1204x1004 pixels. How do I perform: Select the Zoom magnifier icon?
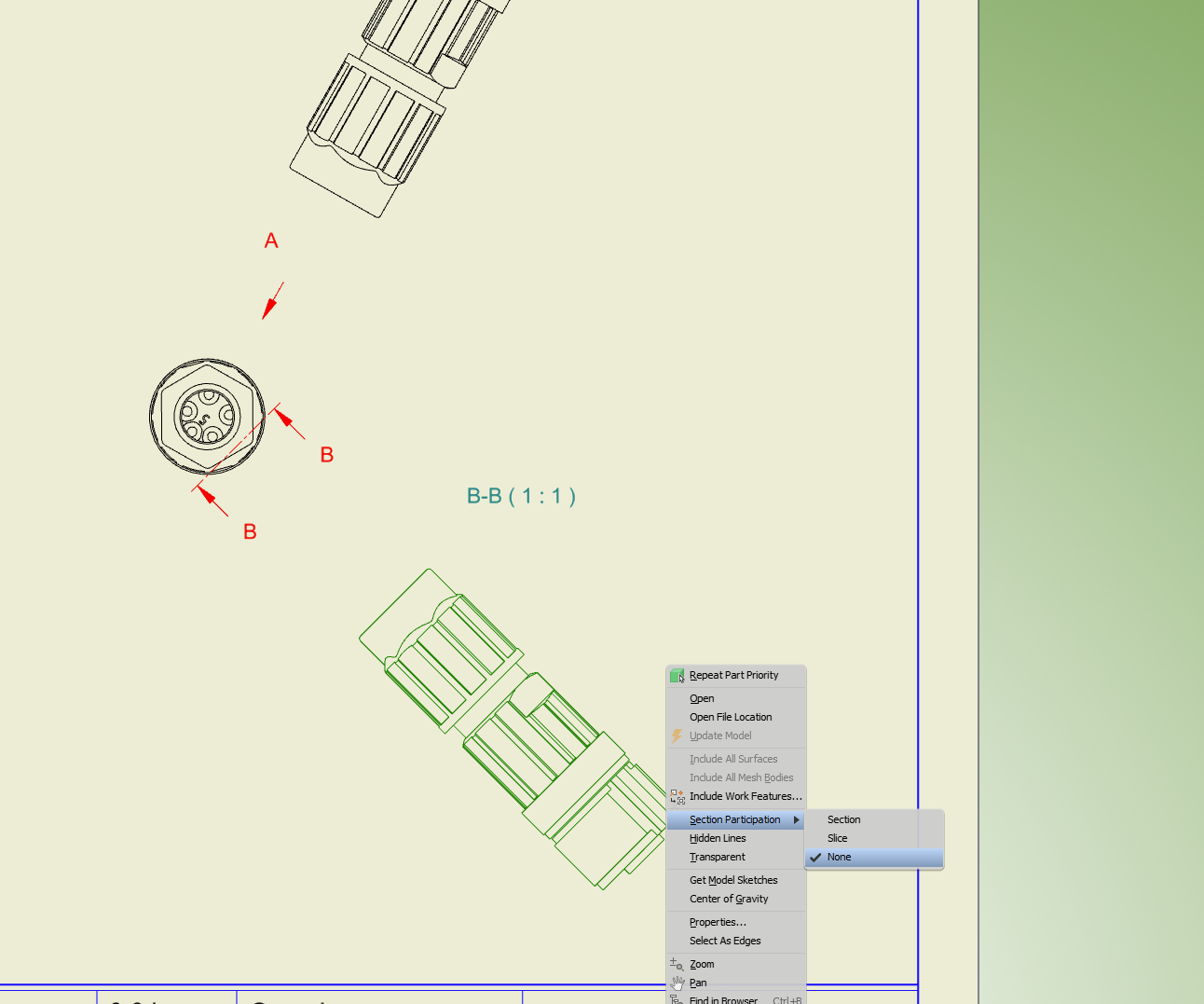[x=677, y=963]
